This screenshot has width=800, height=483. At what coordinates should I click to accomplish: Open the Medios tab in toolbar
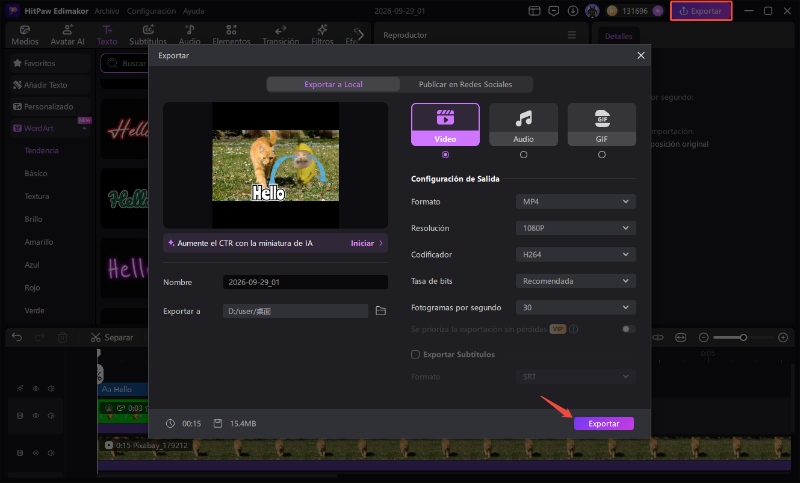25,35
